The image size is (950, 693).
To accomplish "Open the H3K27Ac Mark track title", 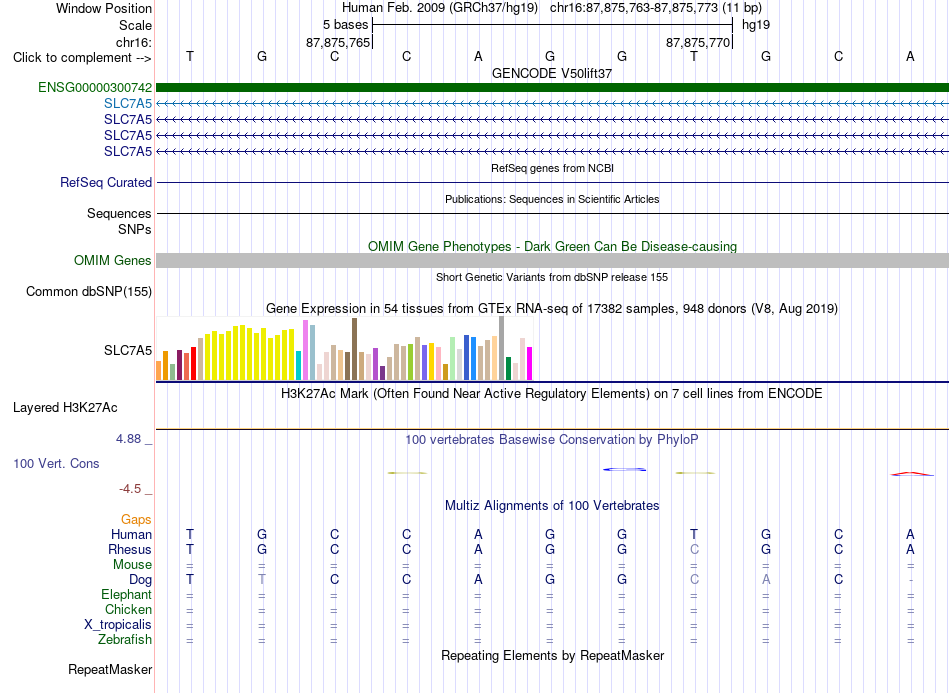I will click(552, 394).
